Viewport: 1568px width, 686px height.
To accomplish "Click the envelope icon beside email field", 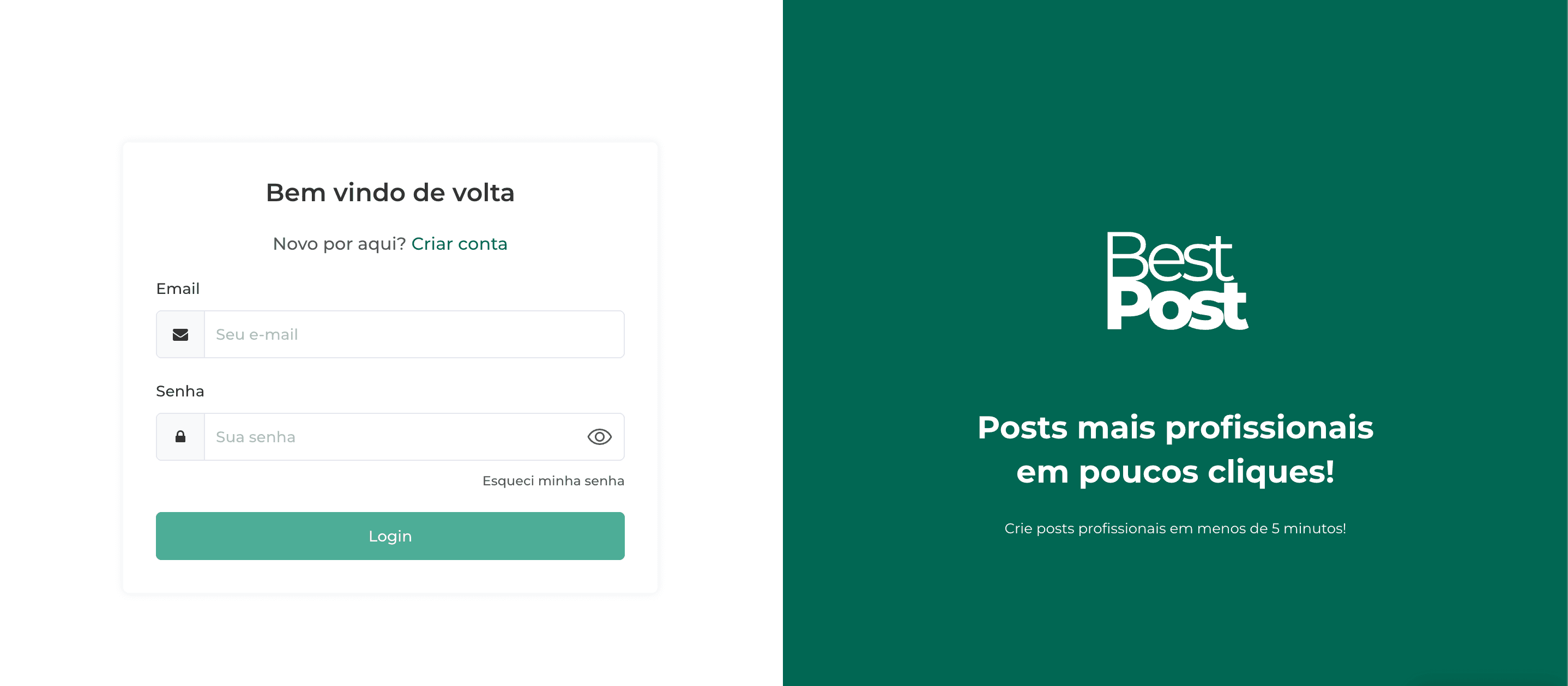I will (180, 335).
